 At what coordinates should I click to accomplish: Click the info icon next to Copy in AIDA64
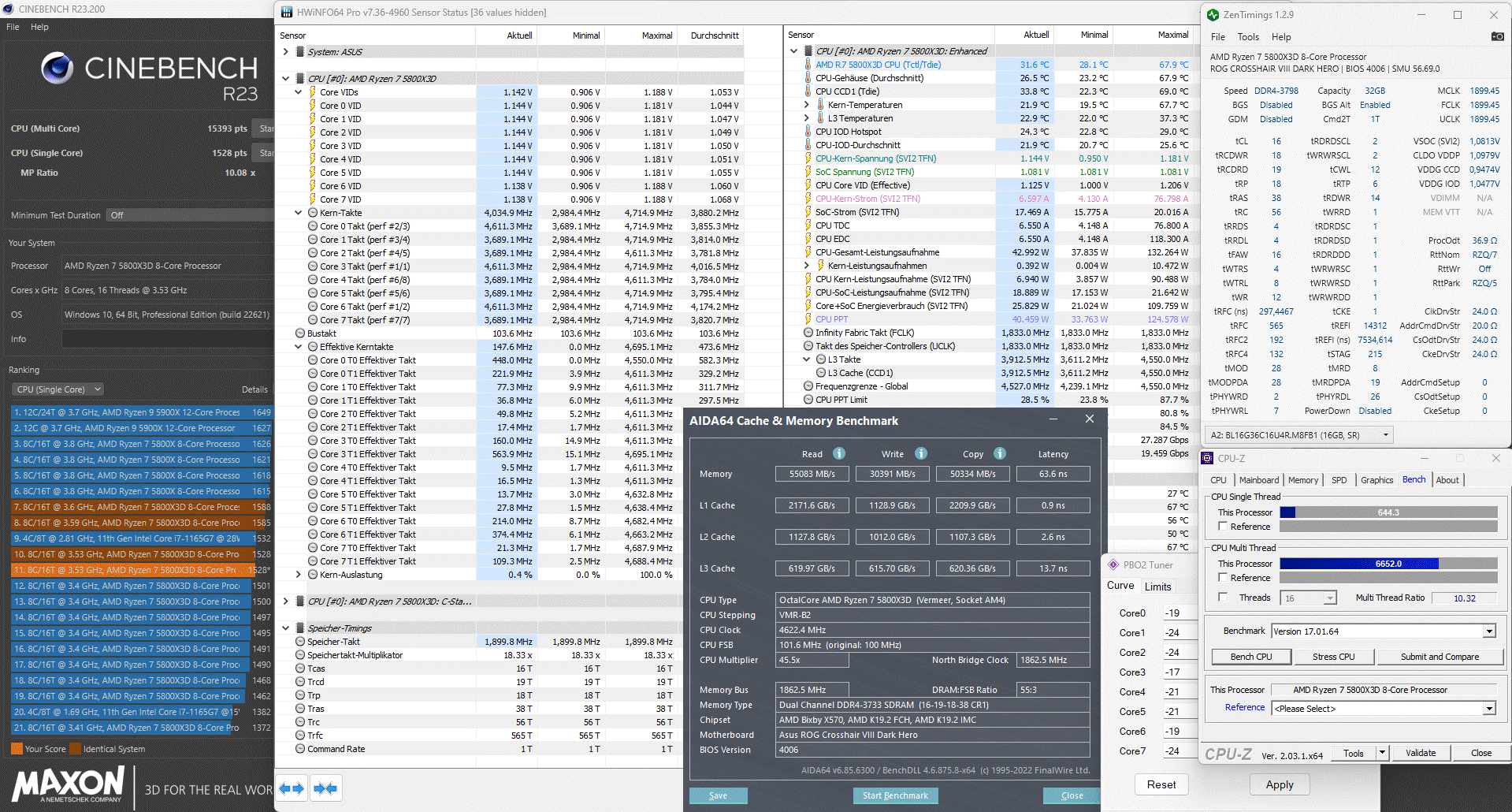point(999,453)
